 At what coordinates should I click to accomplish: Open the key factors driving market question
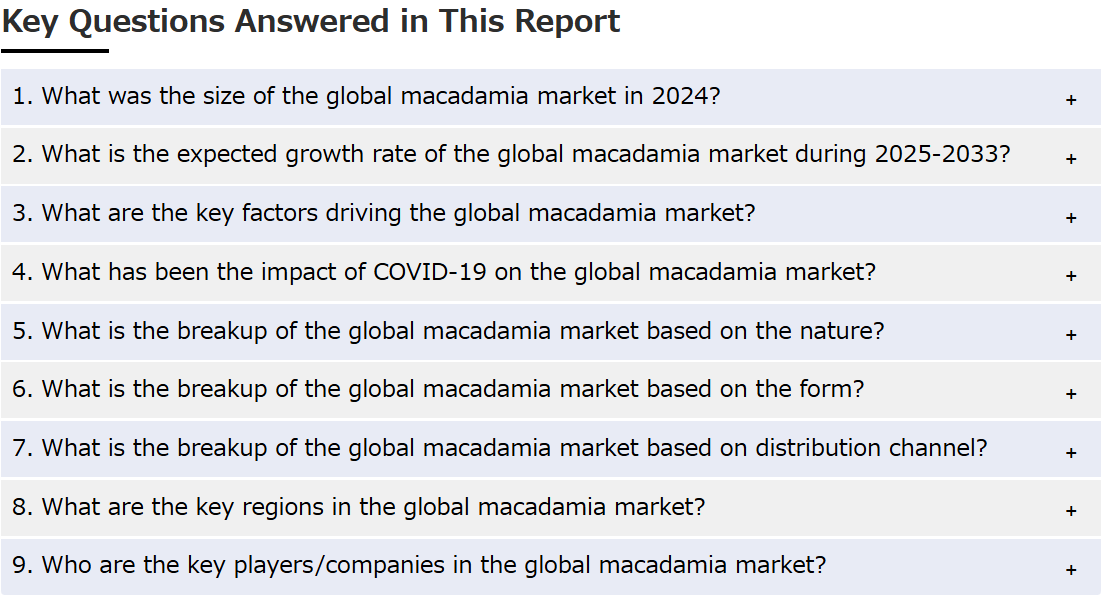[x=383, y=214]
